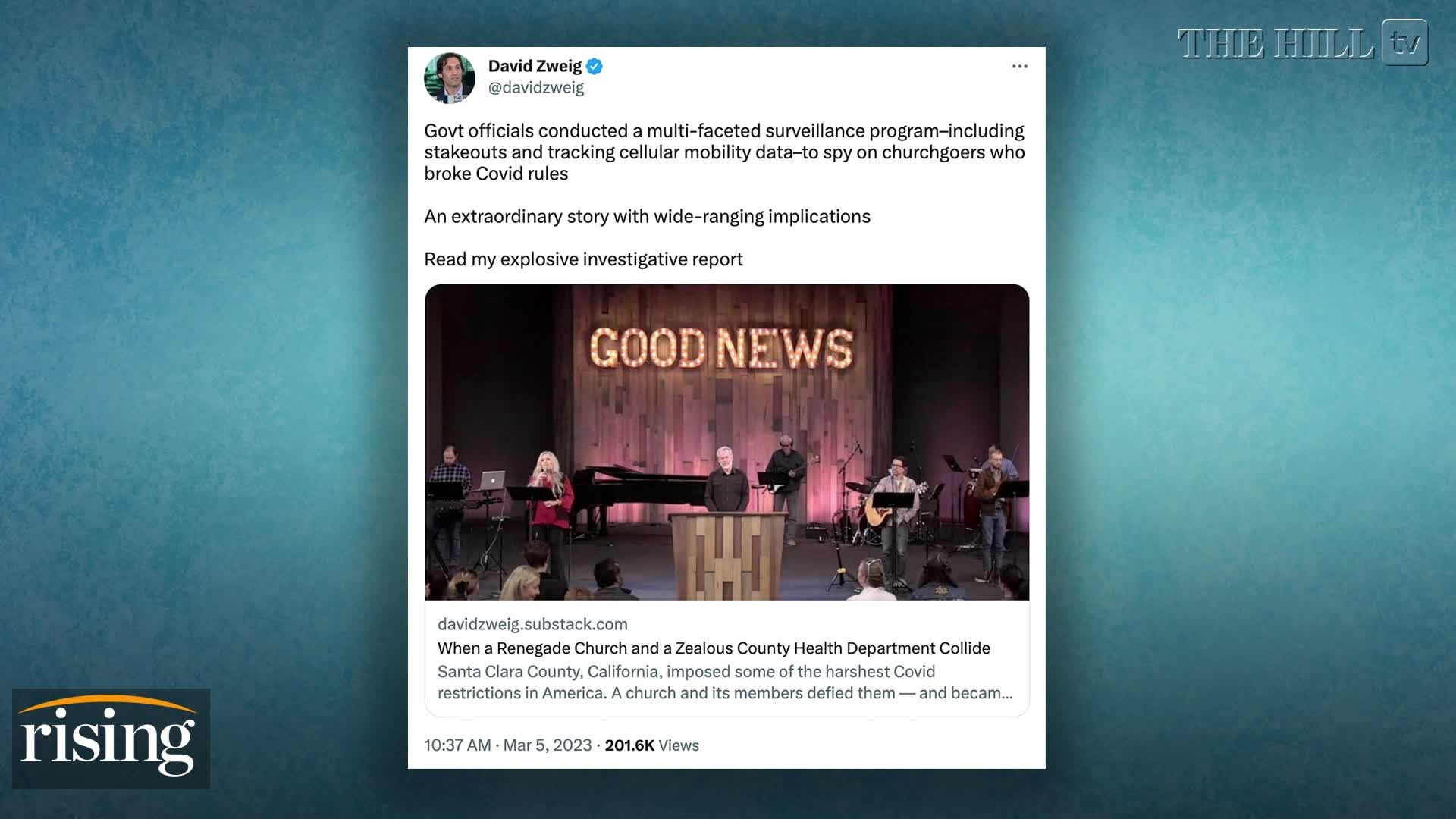This screenshot has height=819, width=1456.
Task: Click the GOOD NEWS marquee sign
Action: click(721, 349)
